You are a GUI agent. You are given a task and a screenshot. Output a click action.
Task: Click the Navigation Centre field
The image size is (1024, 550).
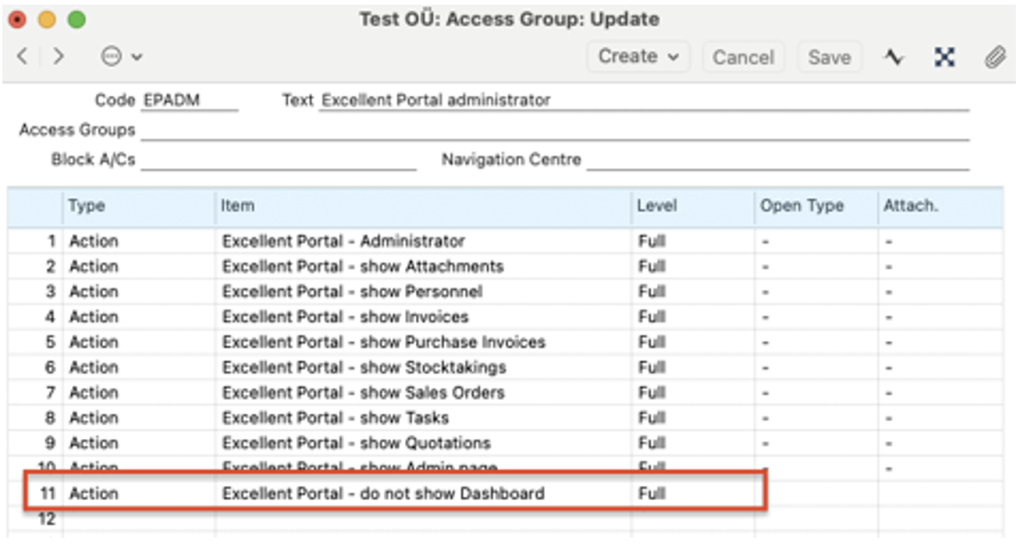point(777,160)
